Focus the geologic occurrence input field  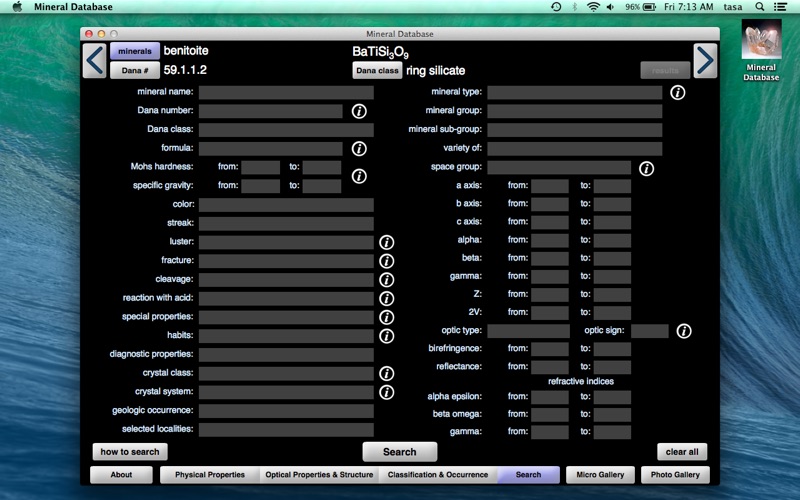286,411
